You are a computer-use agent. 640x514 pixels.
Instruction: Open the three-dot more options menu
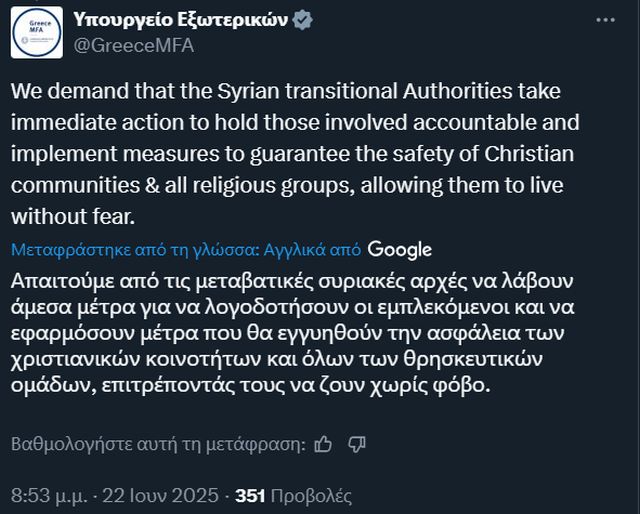pos(605,20)
